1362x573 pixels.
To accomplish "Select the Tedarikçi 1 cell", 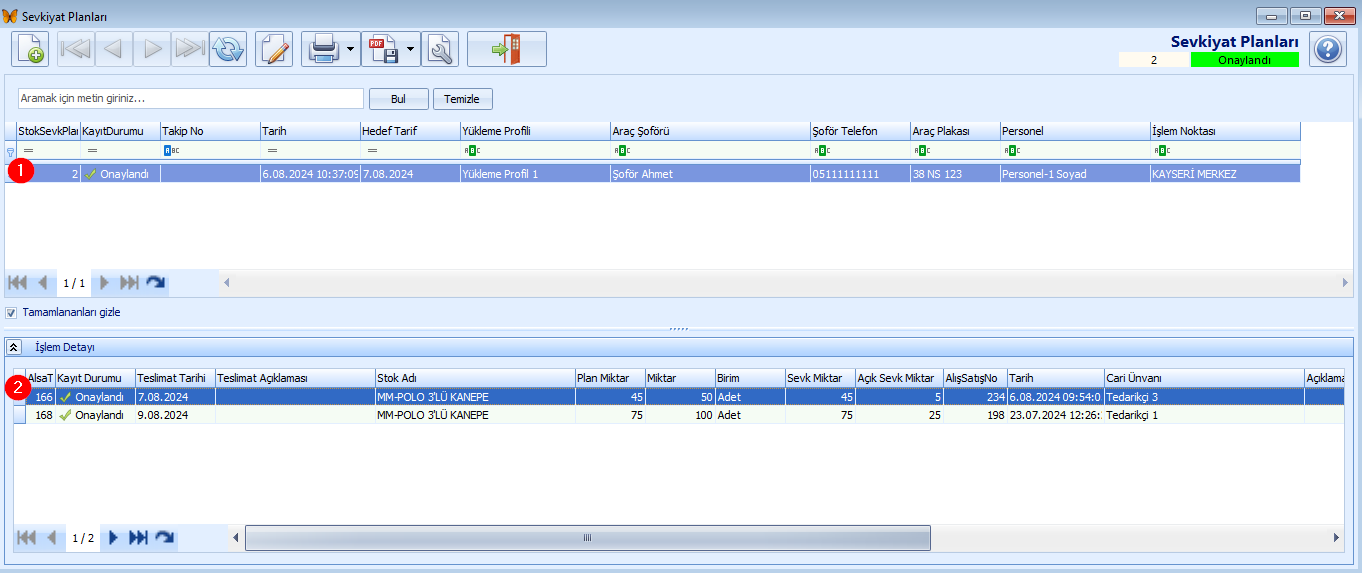I will click(x=1204, y=415).
